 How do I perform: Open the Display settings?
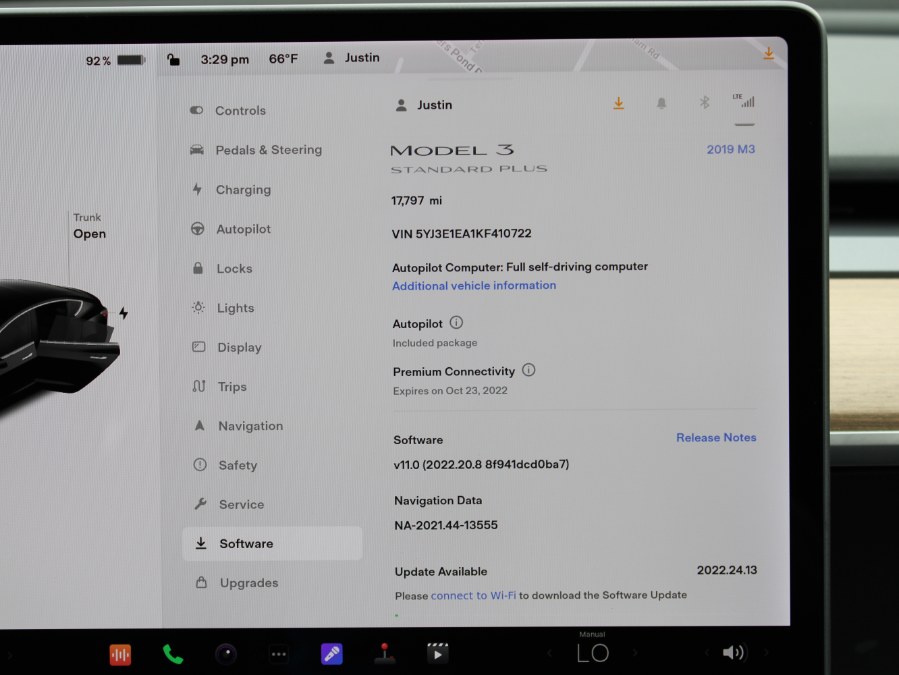(x=227, y=347)
